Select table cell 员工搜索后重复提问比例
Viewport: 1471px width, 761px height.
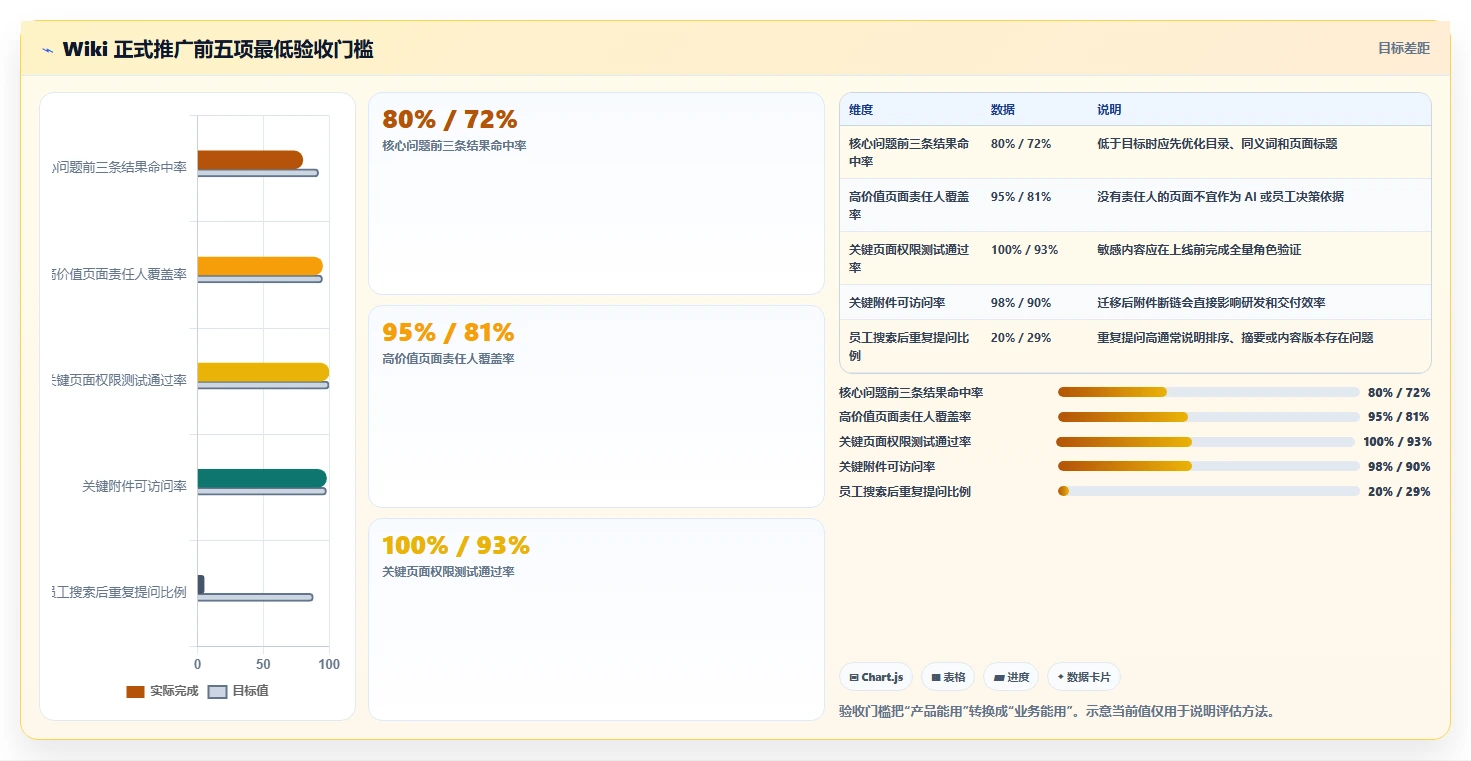pyautogui.click(x=909, y=346)
